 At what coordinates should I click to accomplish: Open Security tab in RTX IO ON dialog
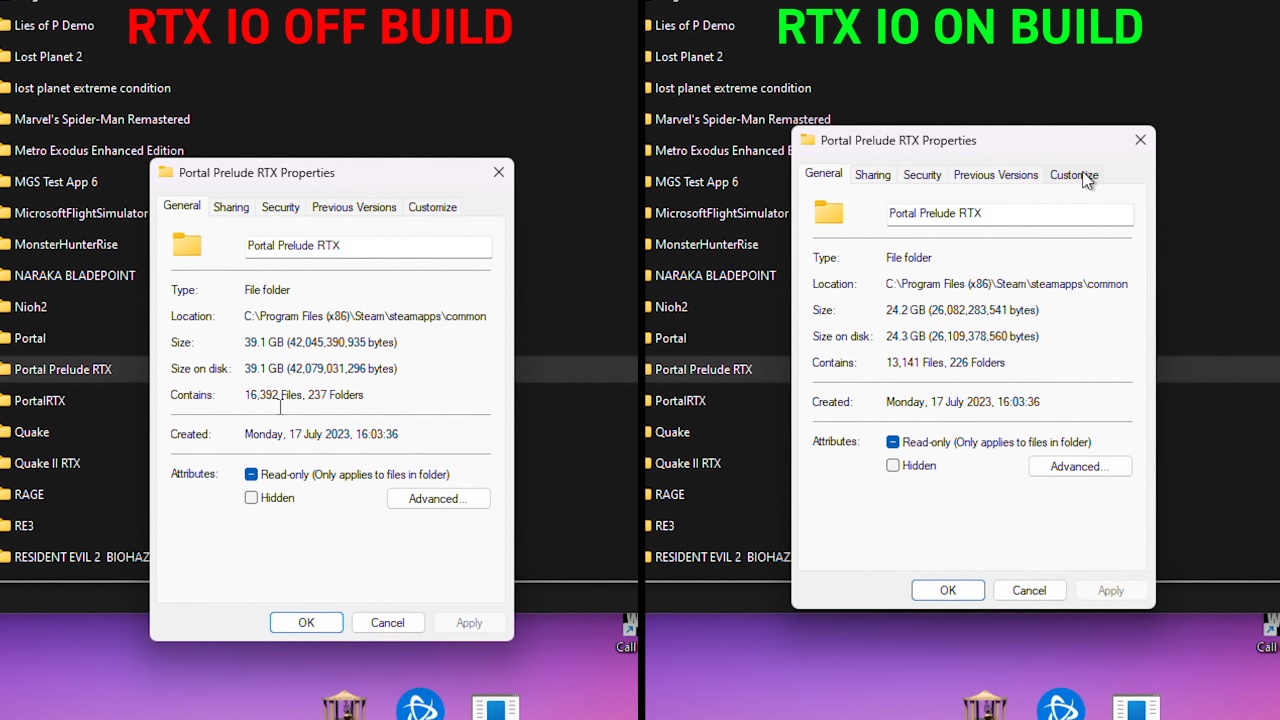(922, 175)
